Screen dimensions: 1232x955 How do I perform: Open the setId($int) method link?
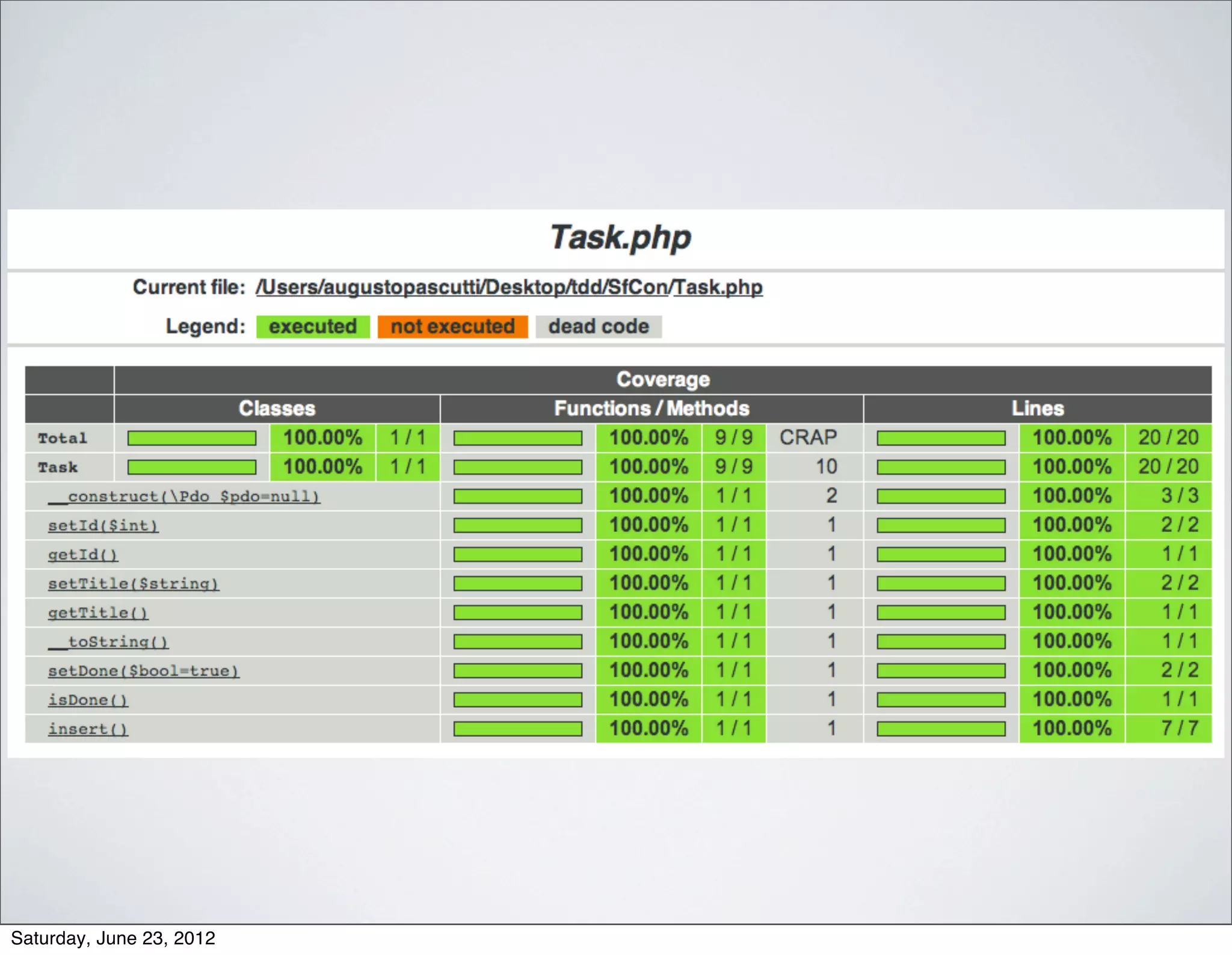coord(103,525)
